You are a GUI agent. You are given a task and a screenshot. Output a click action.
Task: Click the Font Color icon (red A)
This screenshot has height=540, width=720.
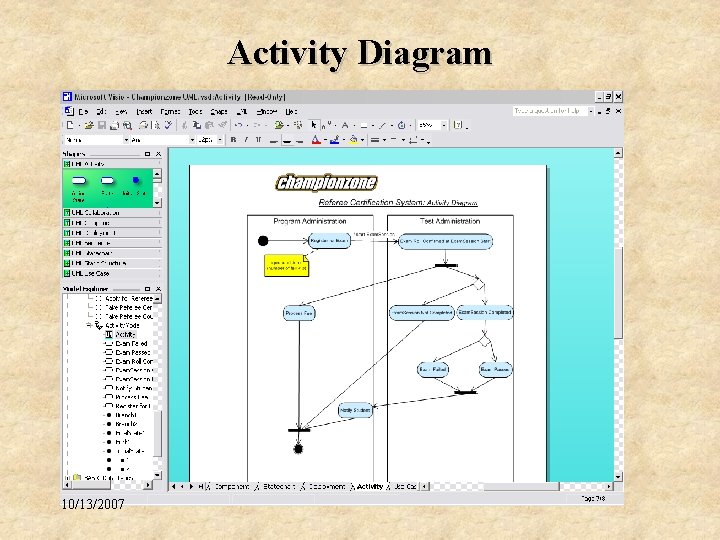point(315,140)
